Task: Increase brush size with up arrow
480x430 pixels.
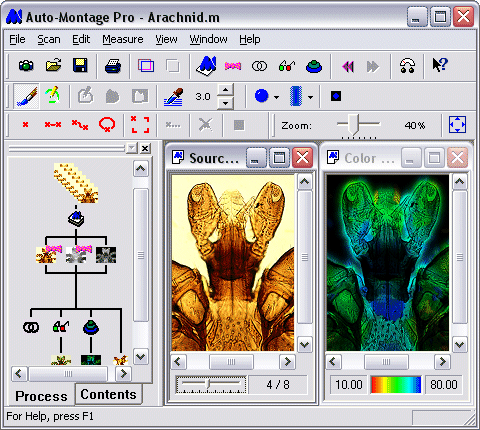Action: point(226,90)
